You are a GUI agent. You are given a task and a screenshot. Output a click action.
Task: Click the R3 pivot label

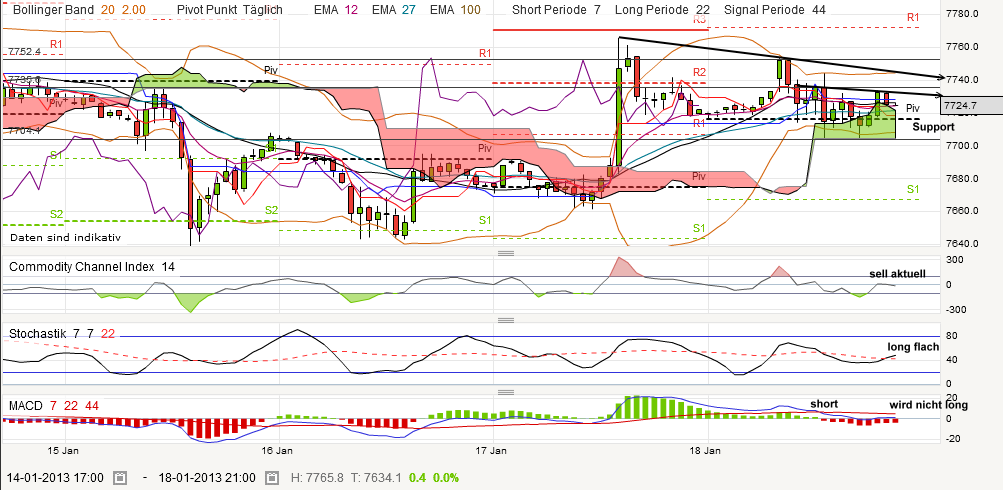pos(699,20)
